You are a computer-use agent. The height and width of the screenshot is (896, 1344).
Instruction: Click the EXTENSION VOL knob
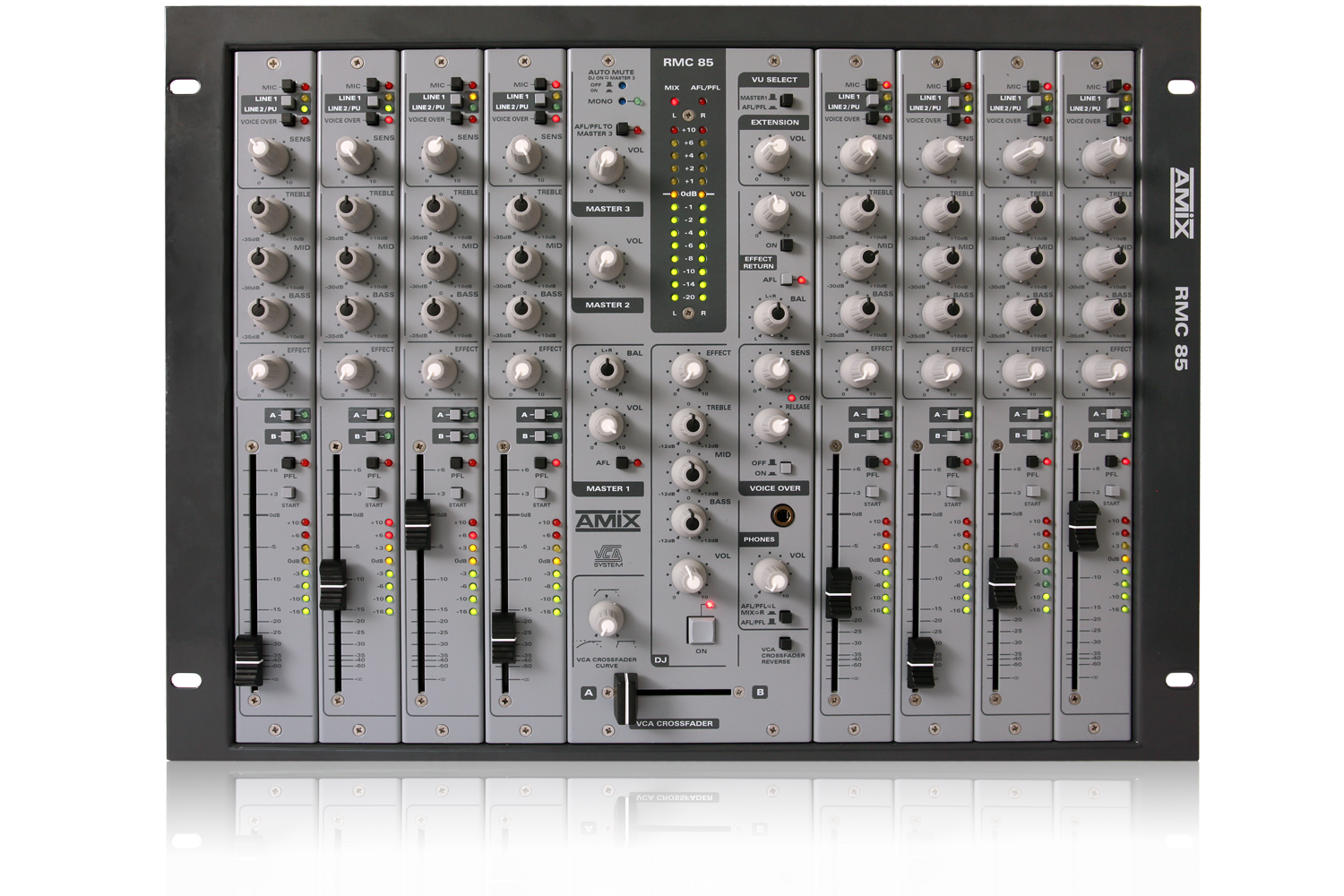[x=771, y=155]
